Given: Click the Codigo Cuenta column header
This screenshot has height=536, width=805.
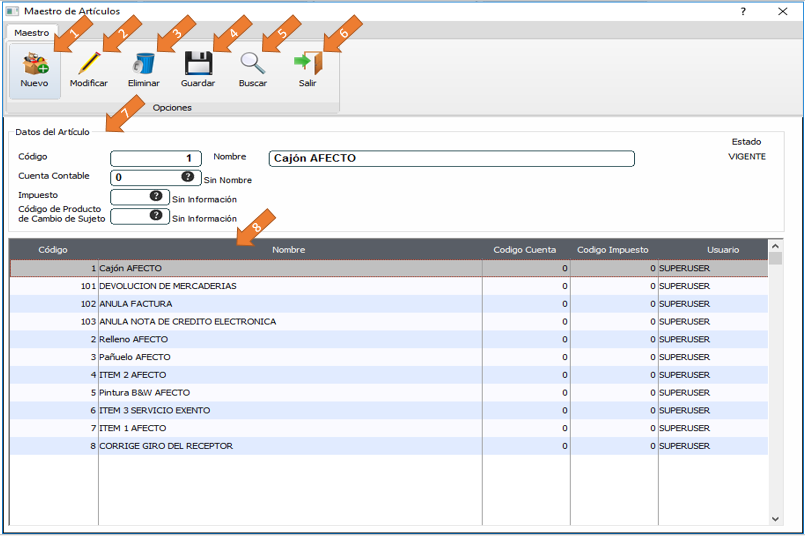Looking at the screenshot, I should tap(525, 250).
